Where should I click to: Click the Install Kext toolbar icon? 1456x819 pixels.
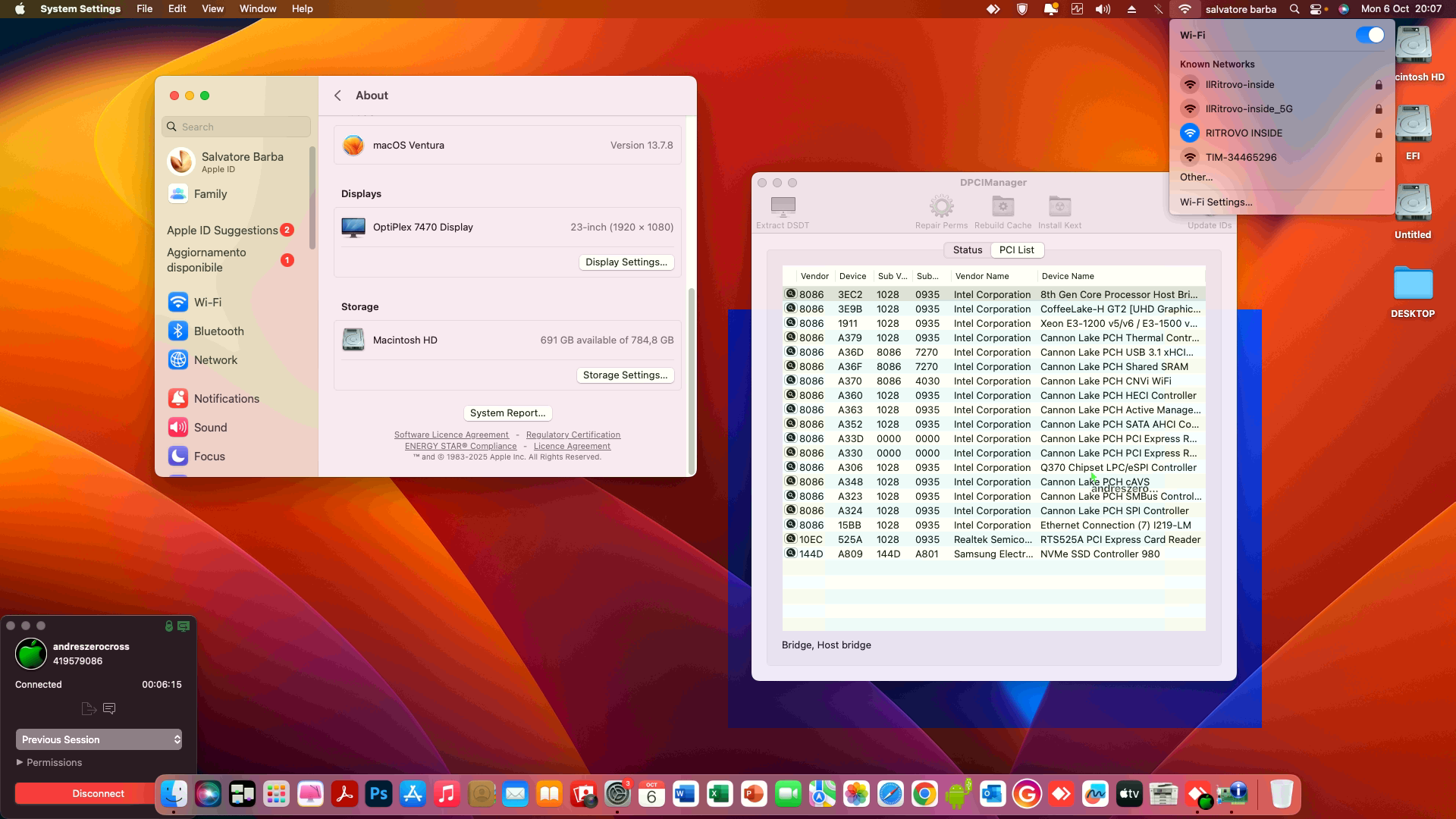tap(1059, 212)
